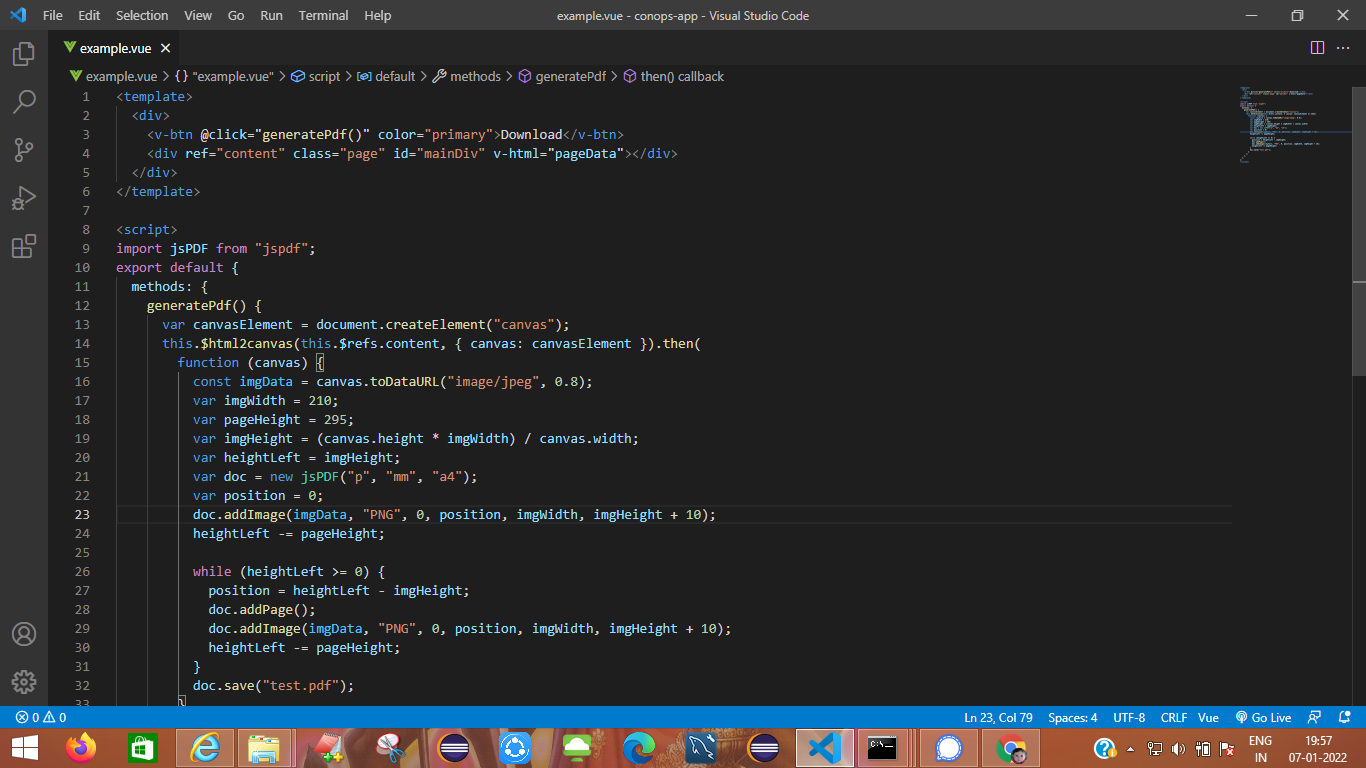1366x768 pixels.
Task: Open the Extensions view
Action: (24, 246)
